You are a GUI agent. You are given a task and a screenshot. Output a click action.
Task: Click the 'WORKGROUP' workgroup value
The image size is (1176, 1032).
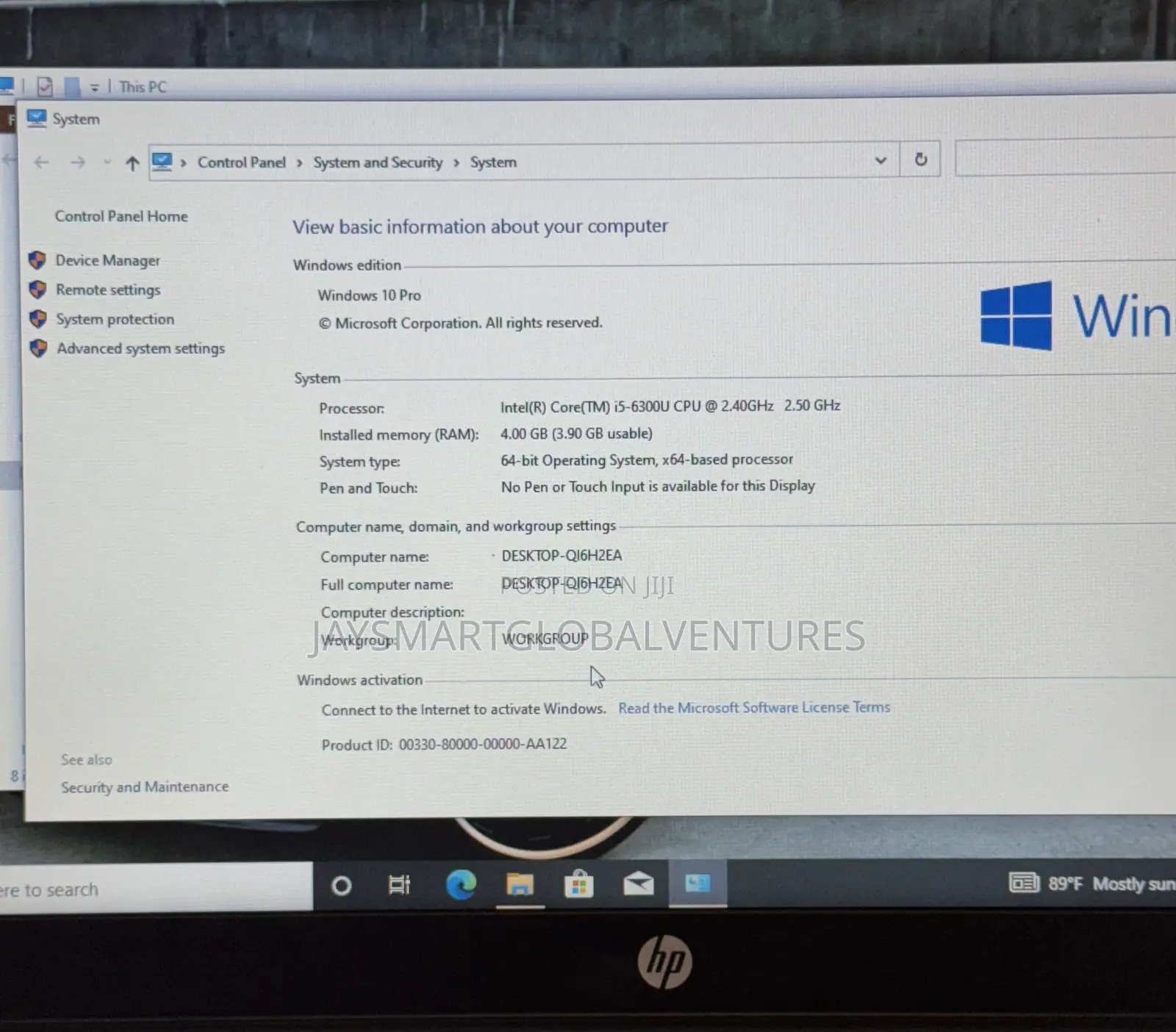point(545,639)
